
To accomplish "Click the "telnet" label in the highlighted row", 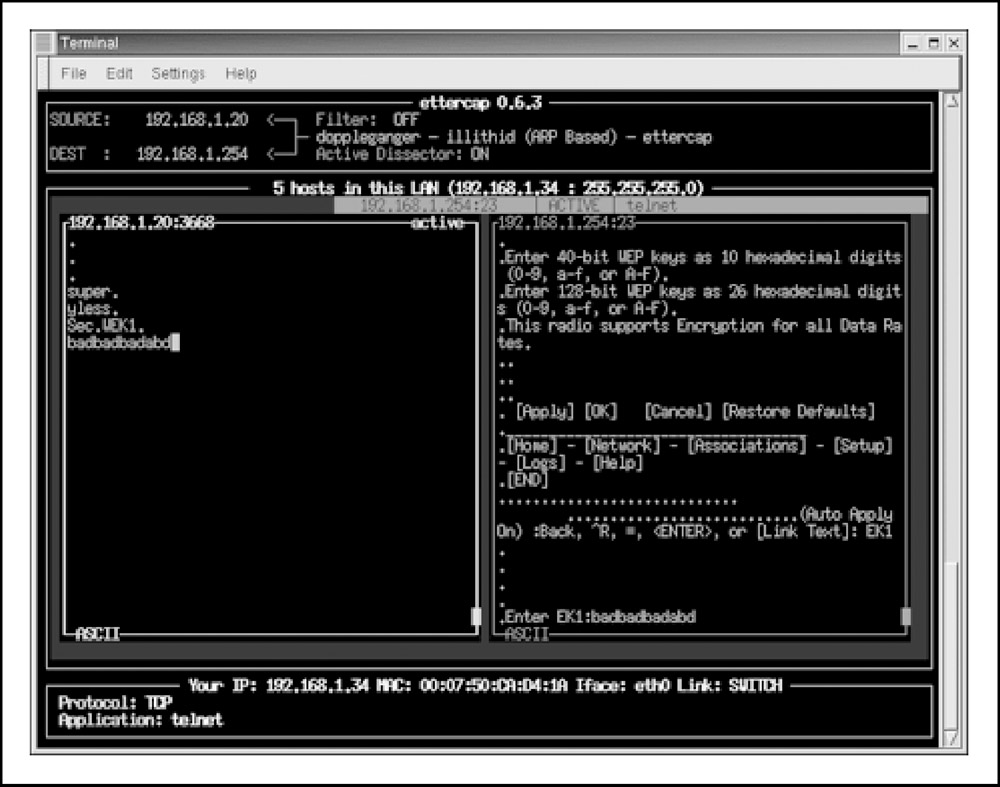I will point(651,205).
